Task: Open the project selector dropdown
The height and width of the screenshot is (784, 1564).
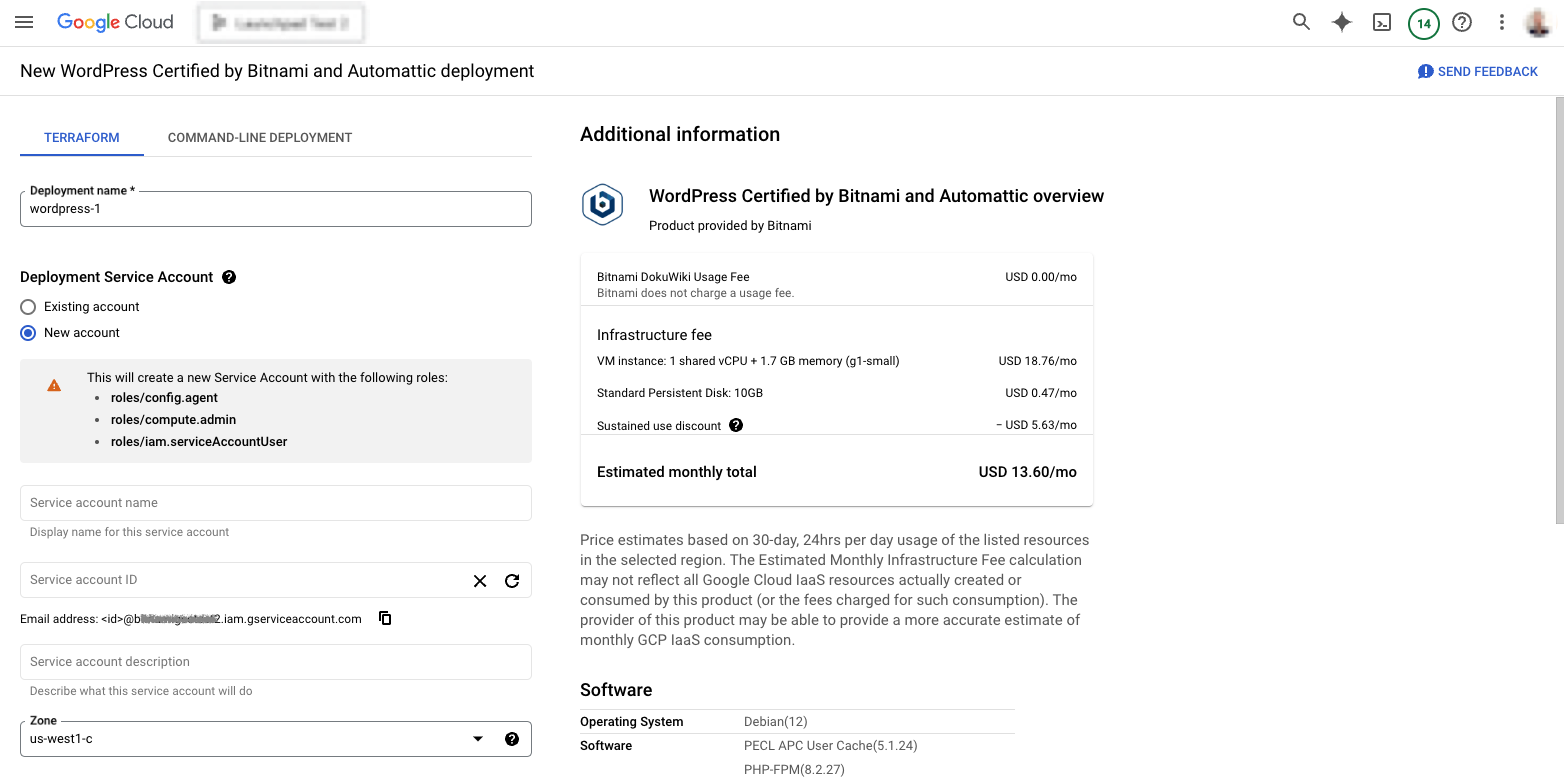Action: click(281, 23)
